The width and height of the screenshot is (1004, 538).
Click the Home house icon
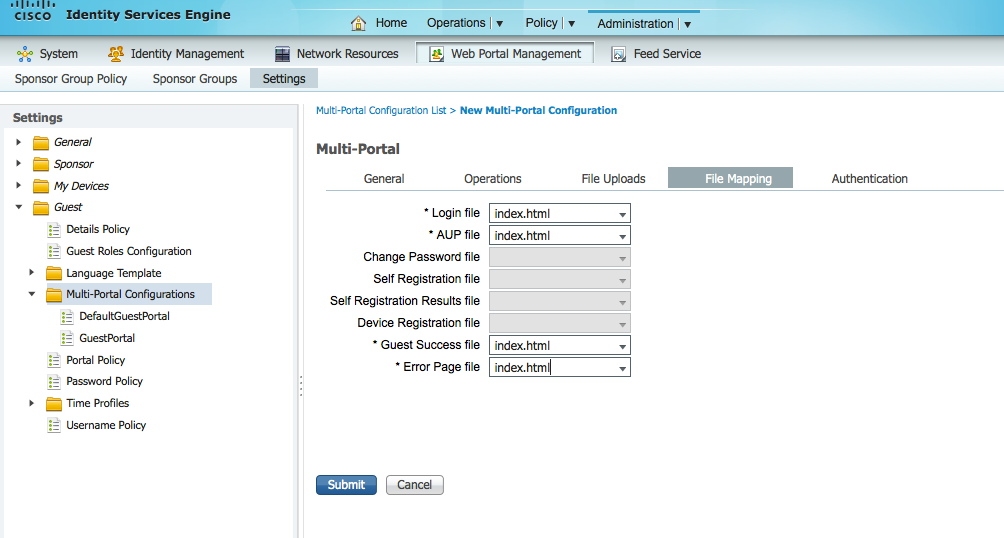pyautogui.click(x=359, y=23)
